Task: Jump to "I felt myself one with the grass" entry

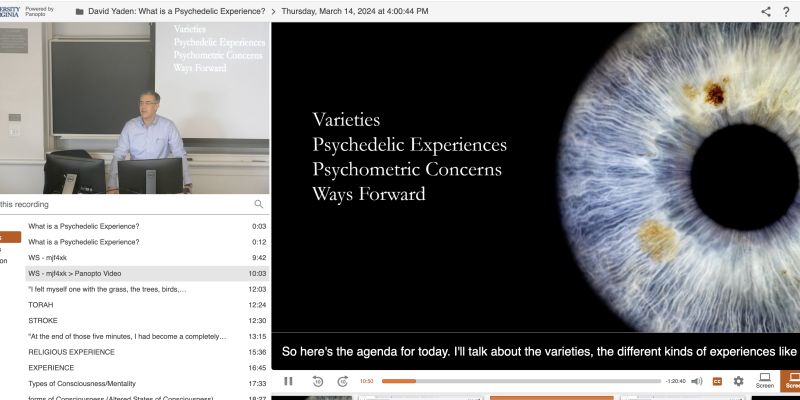Action: [147, 289]
